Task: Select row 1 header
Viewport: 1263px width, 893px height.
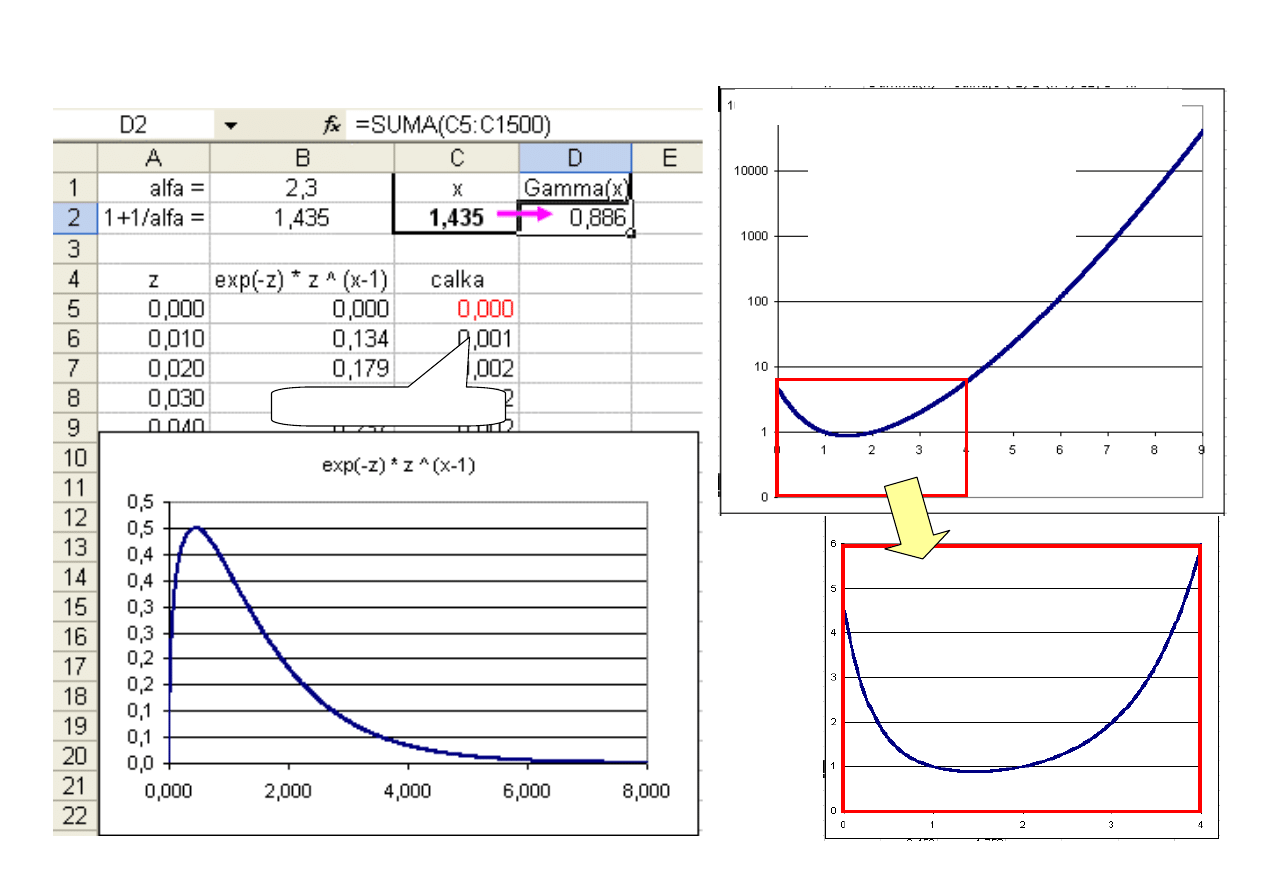Action: click(75, 187)
